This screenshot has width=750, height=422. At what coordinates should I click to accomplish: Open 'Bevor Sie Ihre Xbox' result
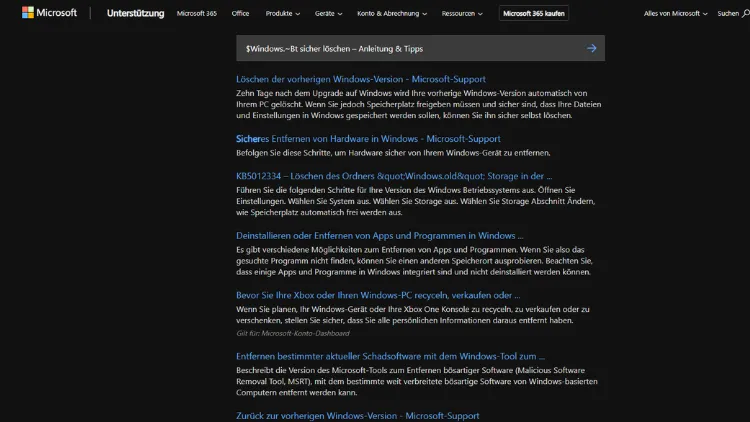point(378,295)
